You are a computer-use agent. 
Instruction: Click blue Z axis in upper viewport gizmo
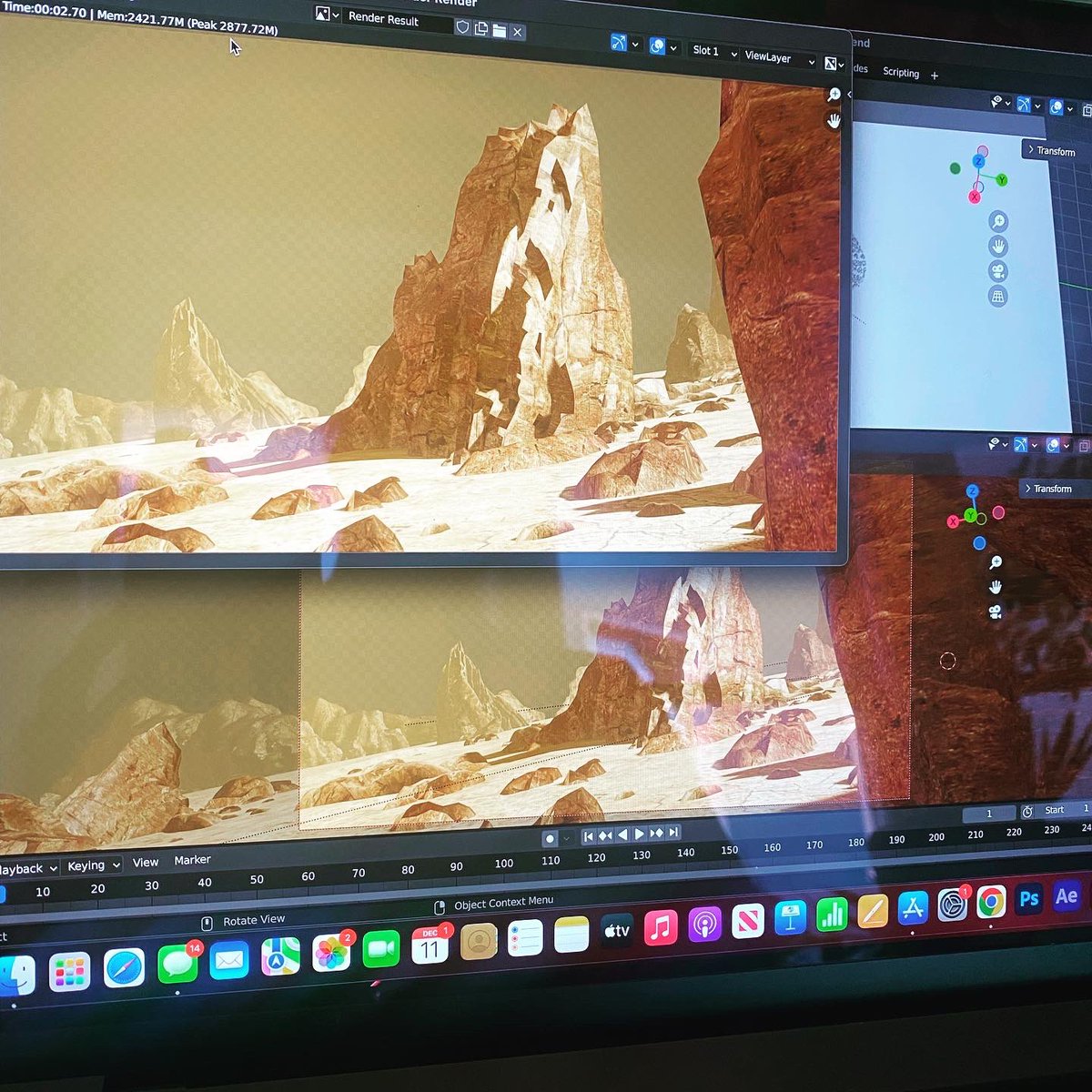(x=978, y=161)
